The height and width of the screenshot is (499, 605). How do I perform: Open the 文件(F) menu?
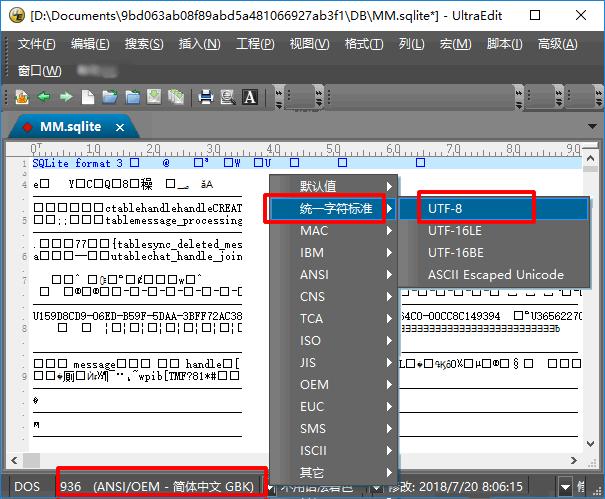pos(37,44)
